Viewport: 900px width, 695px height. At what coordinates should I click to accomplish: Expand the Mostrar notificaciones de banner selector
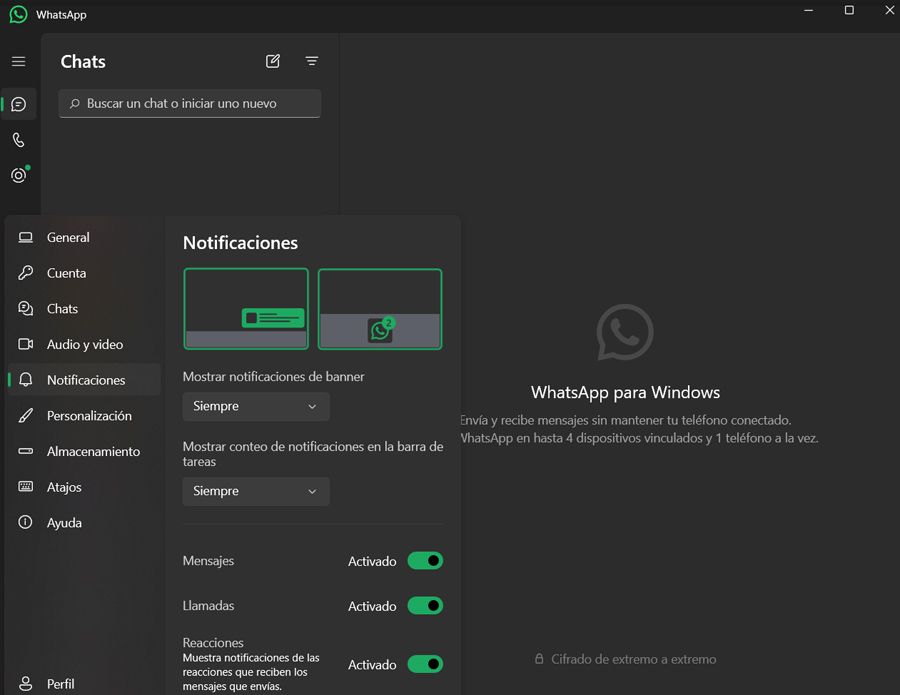[255, 407]
